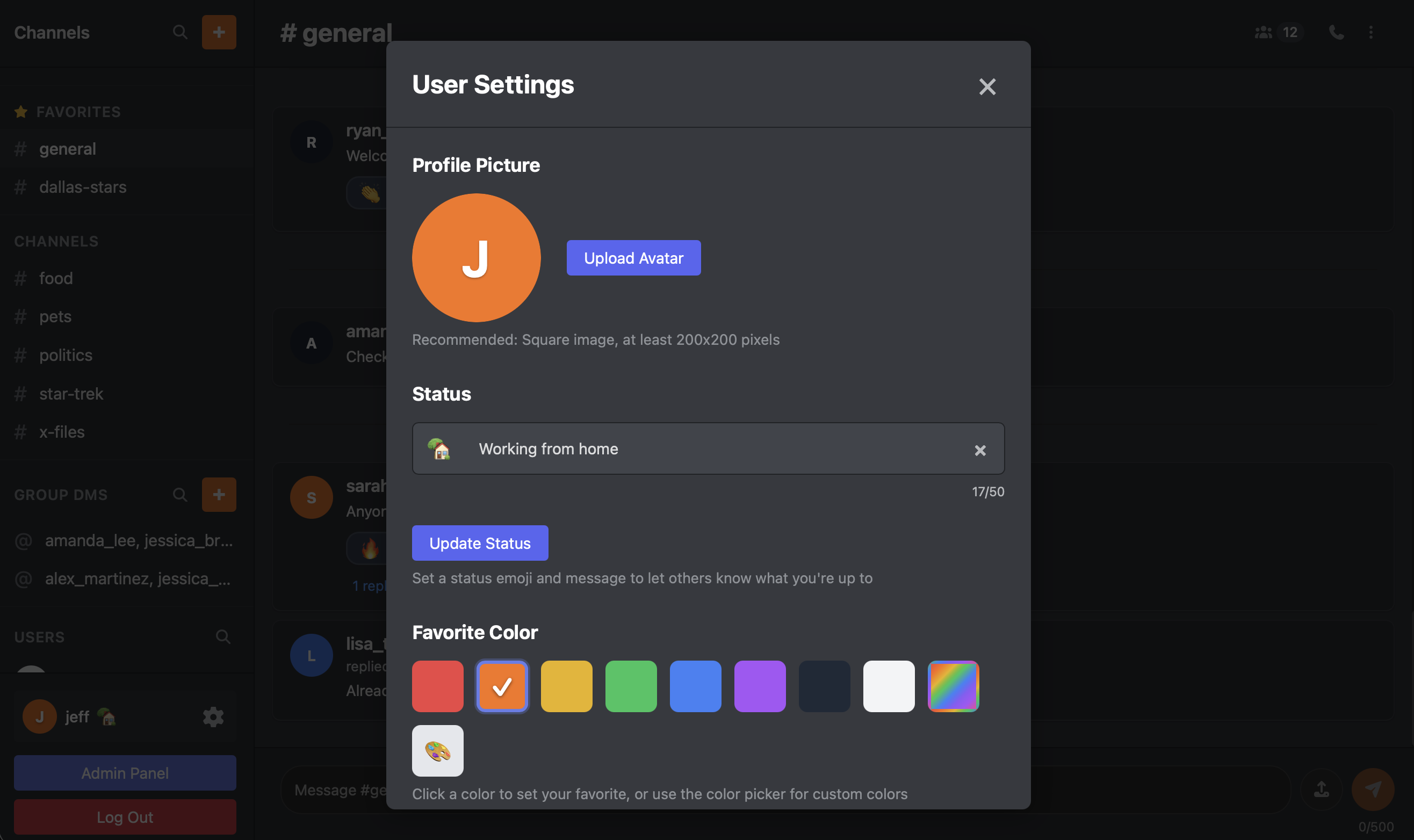Open the dallas-stars channel
1414x840 pixels.
pos(127,187)
